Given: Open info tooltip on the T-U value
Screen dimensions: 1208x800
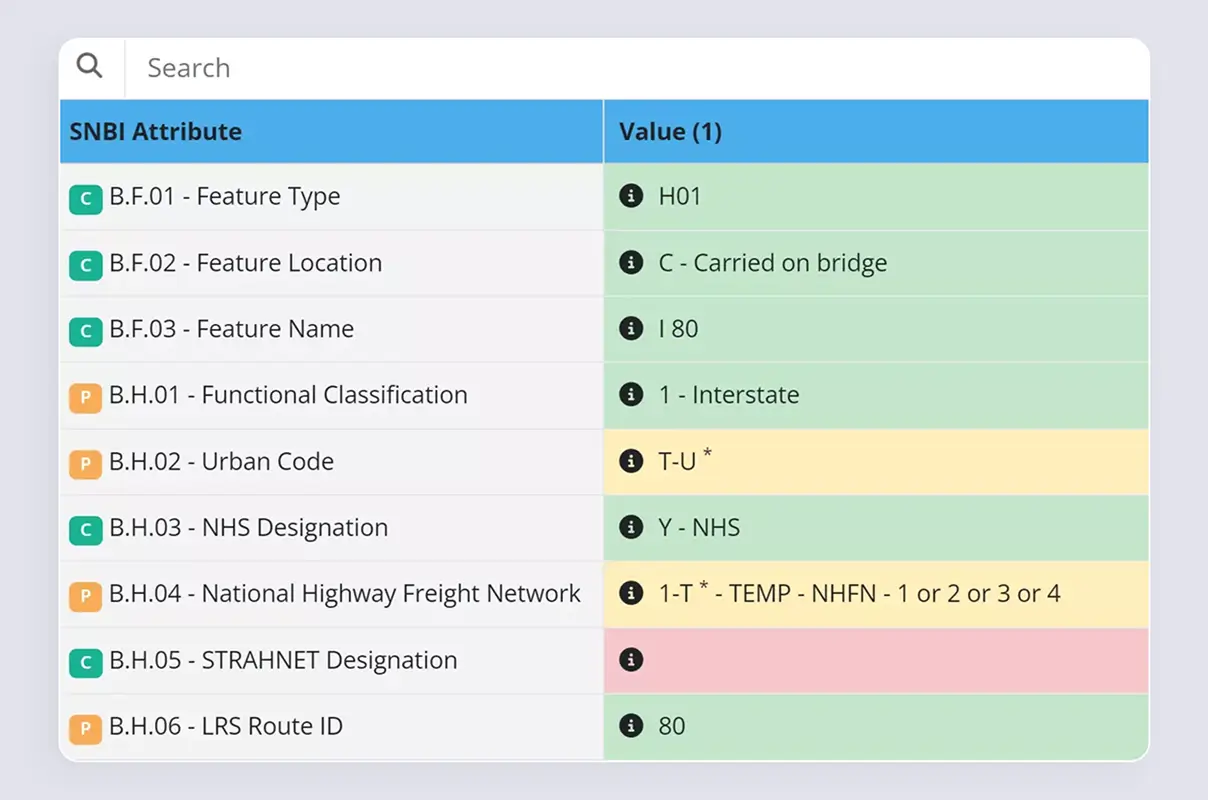Looking at the screenshot, I should click(631, 461).
